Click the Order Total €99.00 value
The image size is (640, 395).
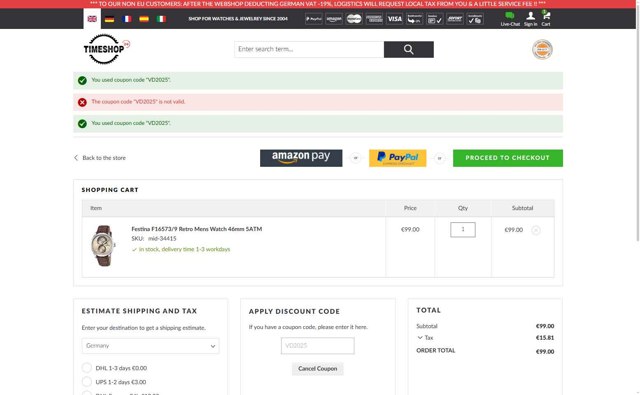click(545, 351)
